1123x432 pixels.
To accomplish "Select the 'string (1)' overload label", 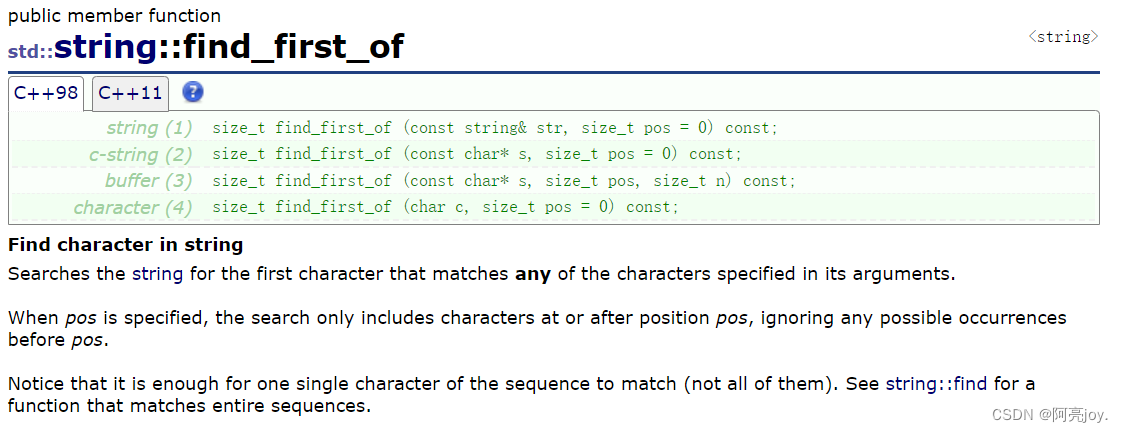I will click(x=149, y=128).
